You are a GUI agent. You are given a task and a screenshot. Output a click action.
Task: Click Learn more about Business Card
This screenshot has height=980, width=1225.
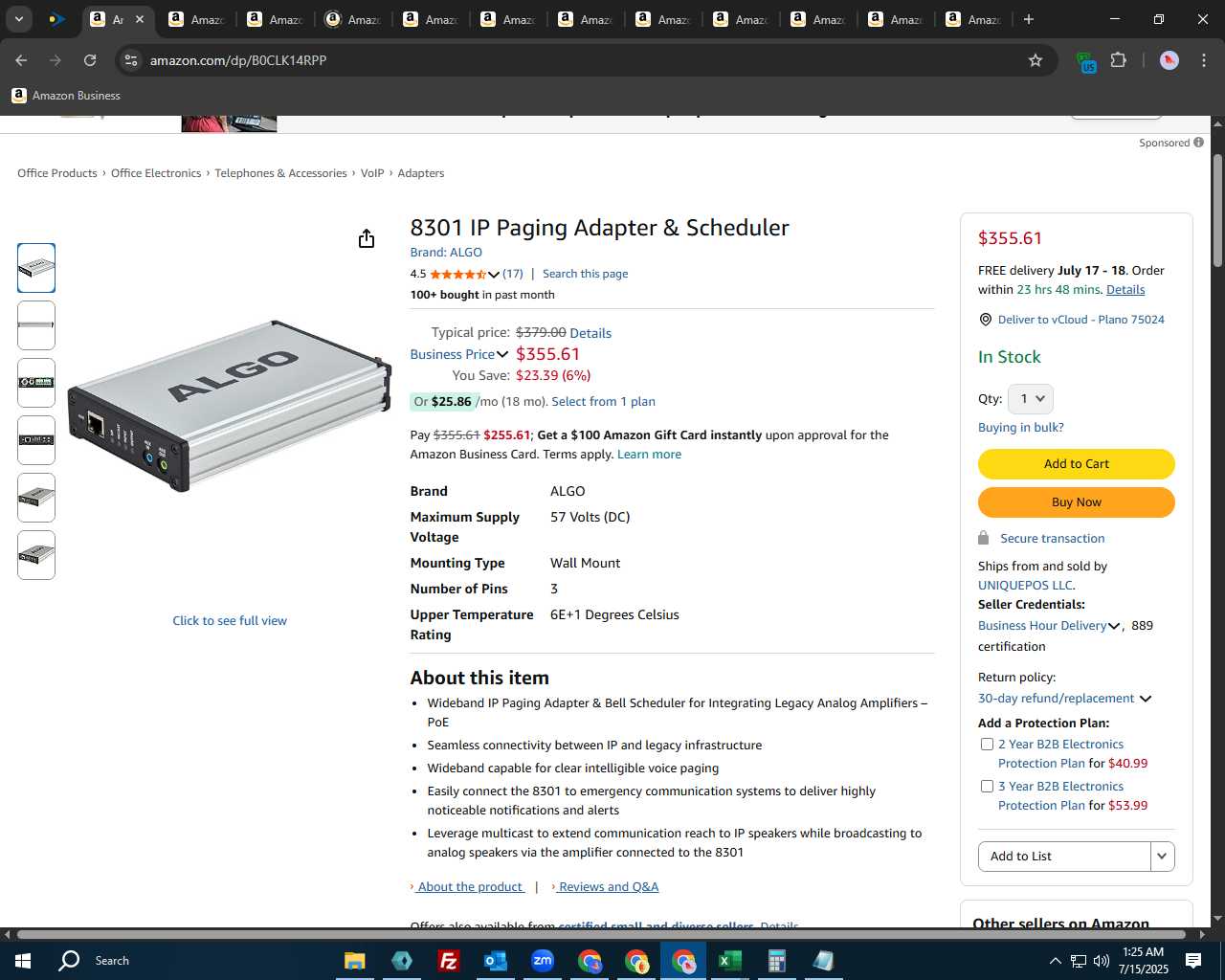(x=649, y=455)
